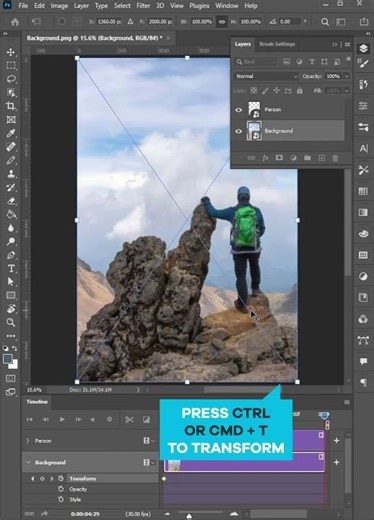Toggle lock transparent pixels

pyautogui.click(x=254, y=90)
